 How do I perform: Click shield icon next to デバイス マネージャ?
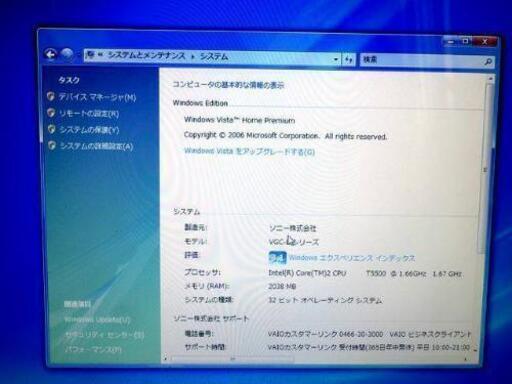point(51,96)
